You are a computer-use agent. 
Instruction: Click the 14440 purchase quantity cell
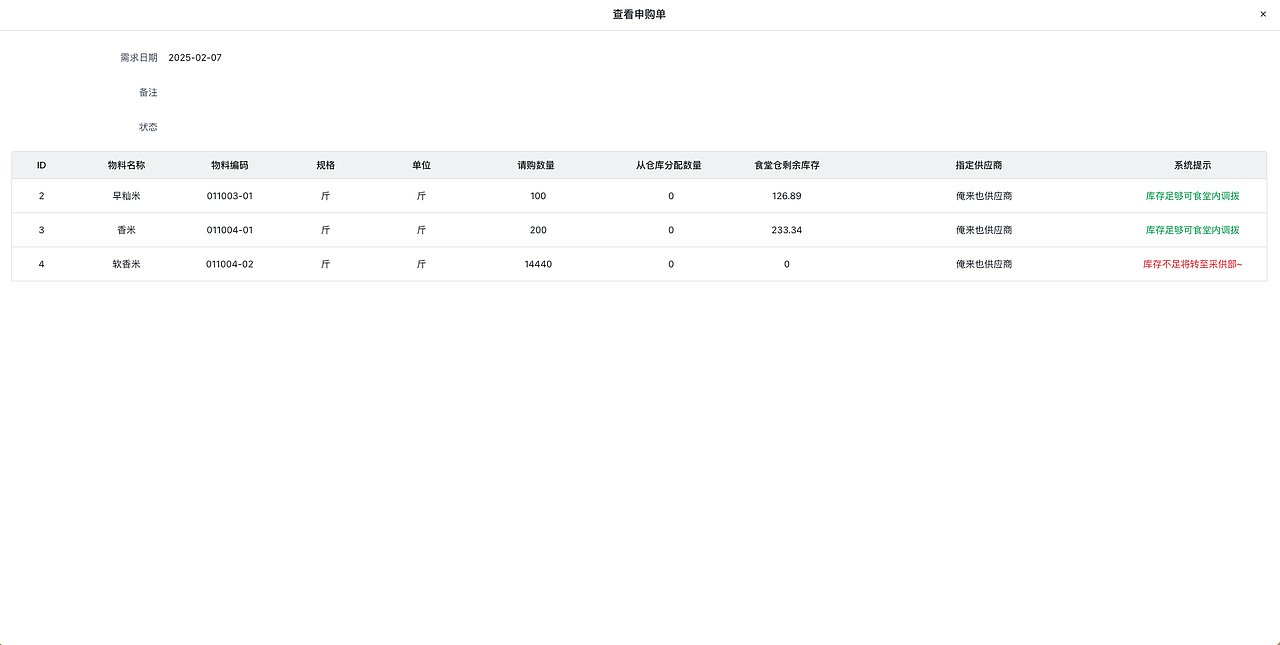point(538,264)
